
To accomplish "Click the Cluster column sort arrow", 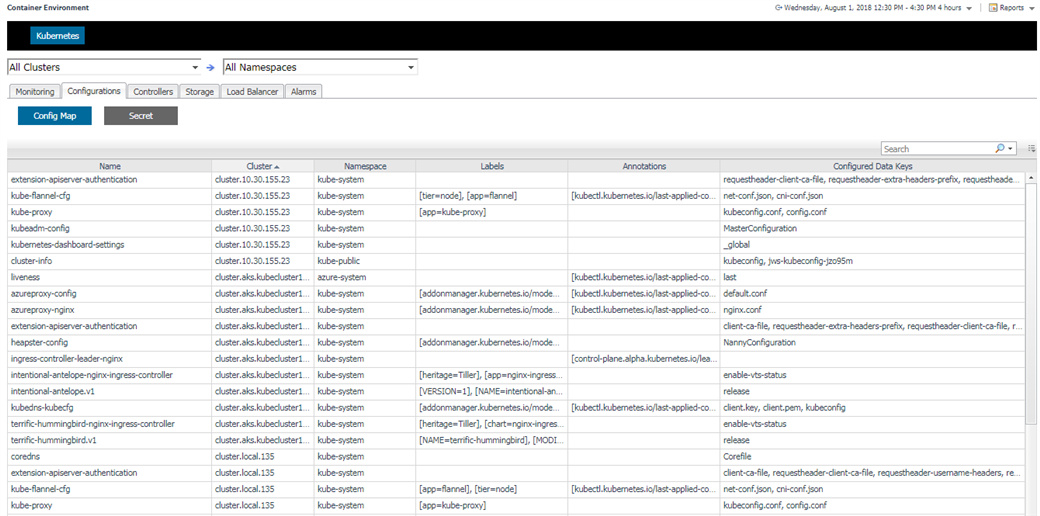I will coord(277,166).
